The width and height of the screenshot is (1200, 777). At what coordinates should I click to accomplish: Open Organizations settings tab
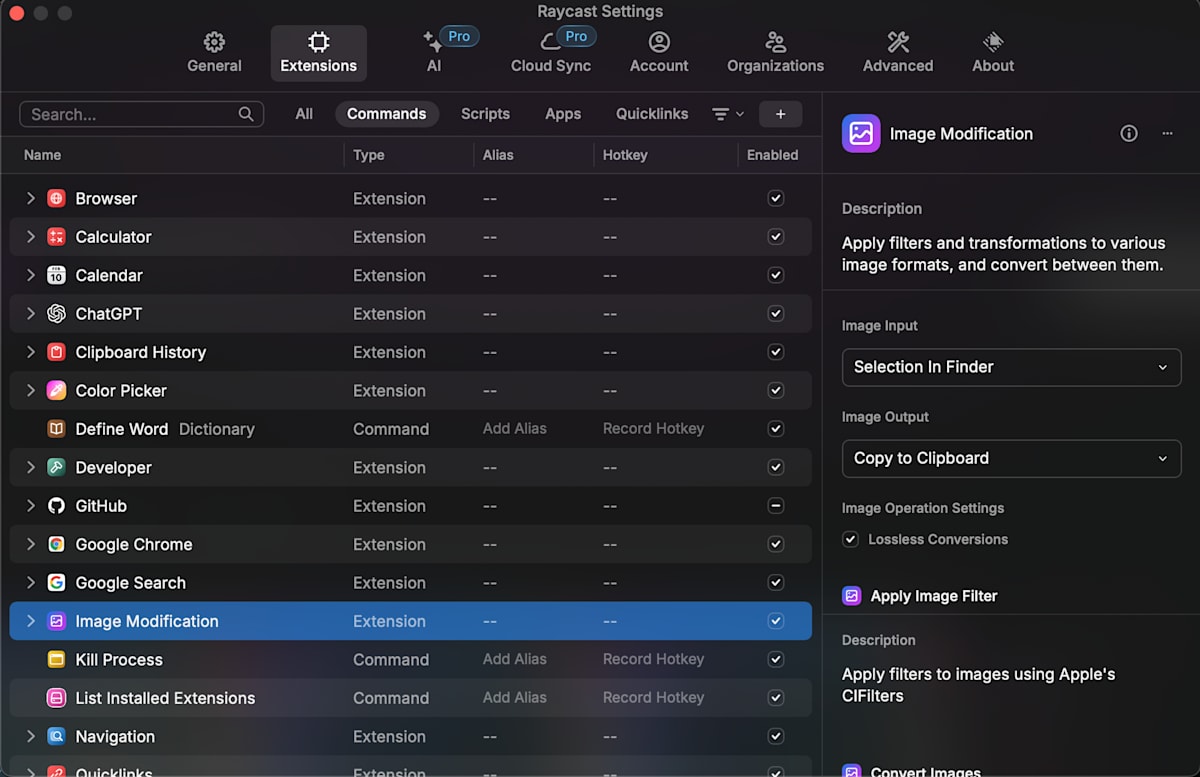[775, 53]
